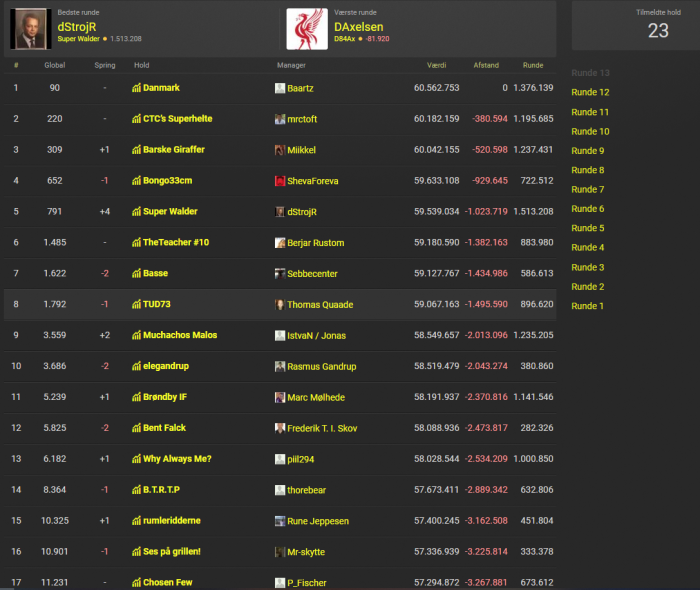
Task: Click the avatar icon of manager mrctoft
Action: pyautogui.click(x=280, y=119)
